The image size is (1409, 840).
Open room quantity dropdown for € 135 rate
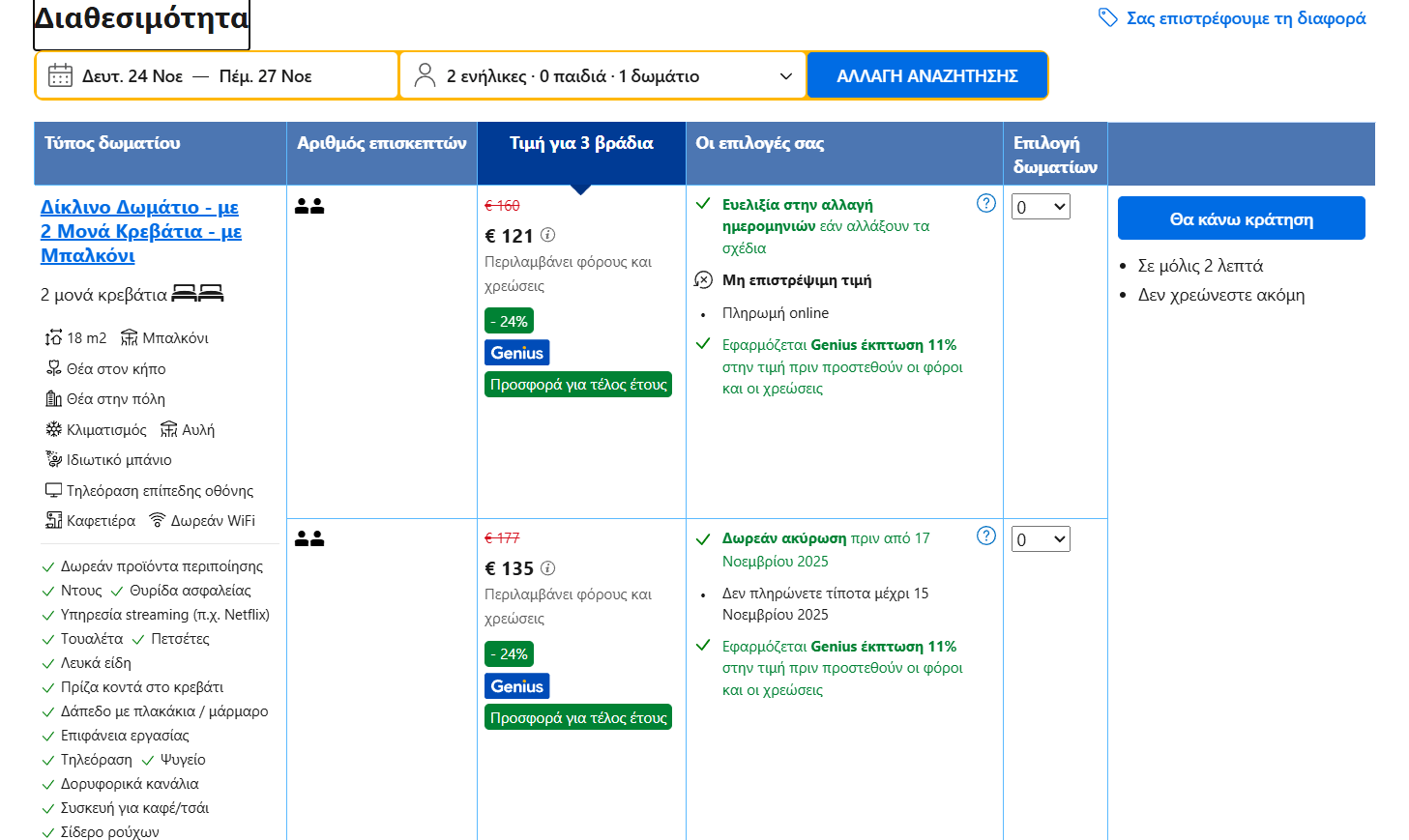pyautogui.click(x=1041, y=539)
